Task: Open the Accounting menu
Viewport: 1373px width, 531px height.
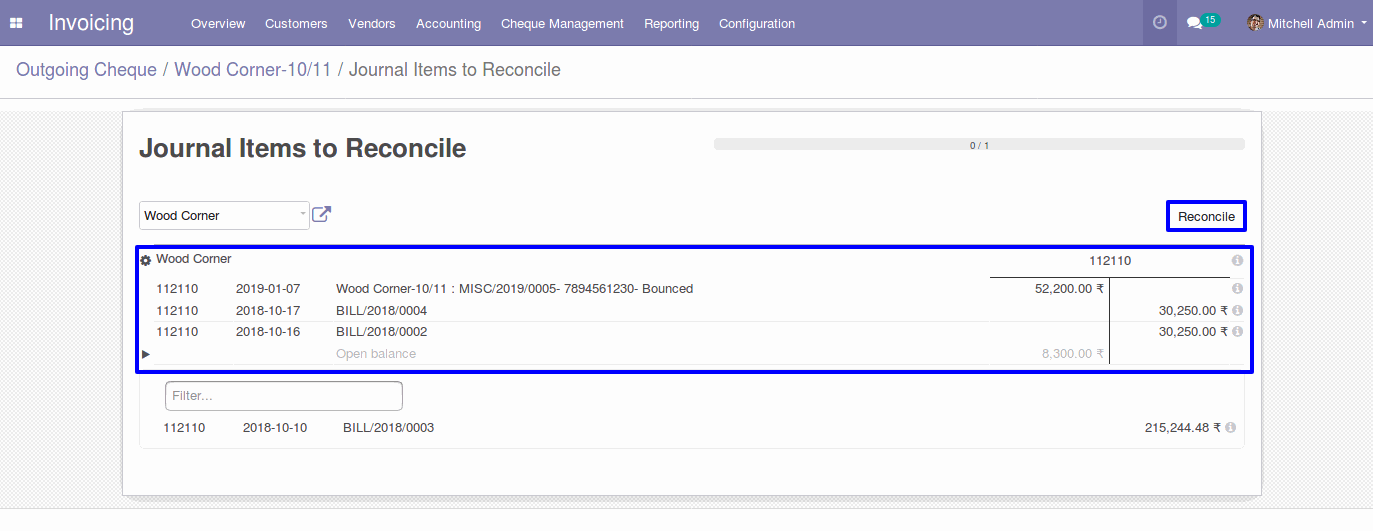Action: 448,23
